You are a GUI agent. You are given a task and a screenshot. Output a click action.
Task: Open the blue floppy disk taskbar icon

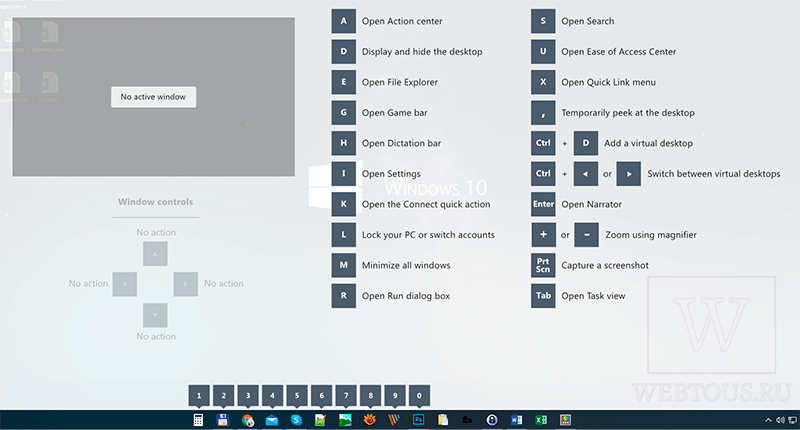click(x=222, y=420)
